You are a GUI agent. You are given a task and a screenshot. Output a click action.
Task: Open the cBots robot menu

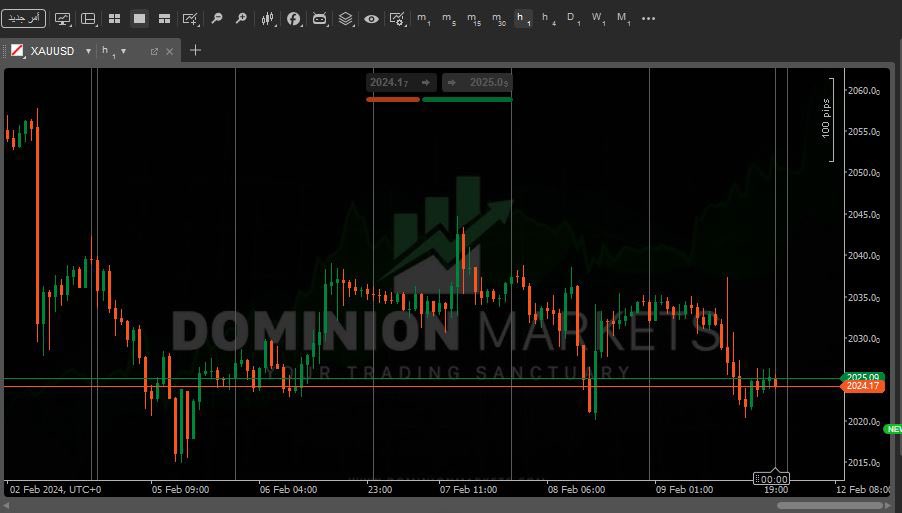[319, 19]
